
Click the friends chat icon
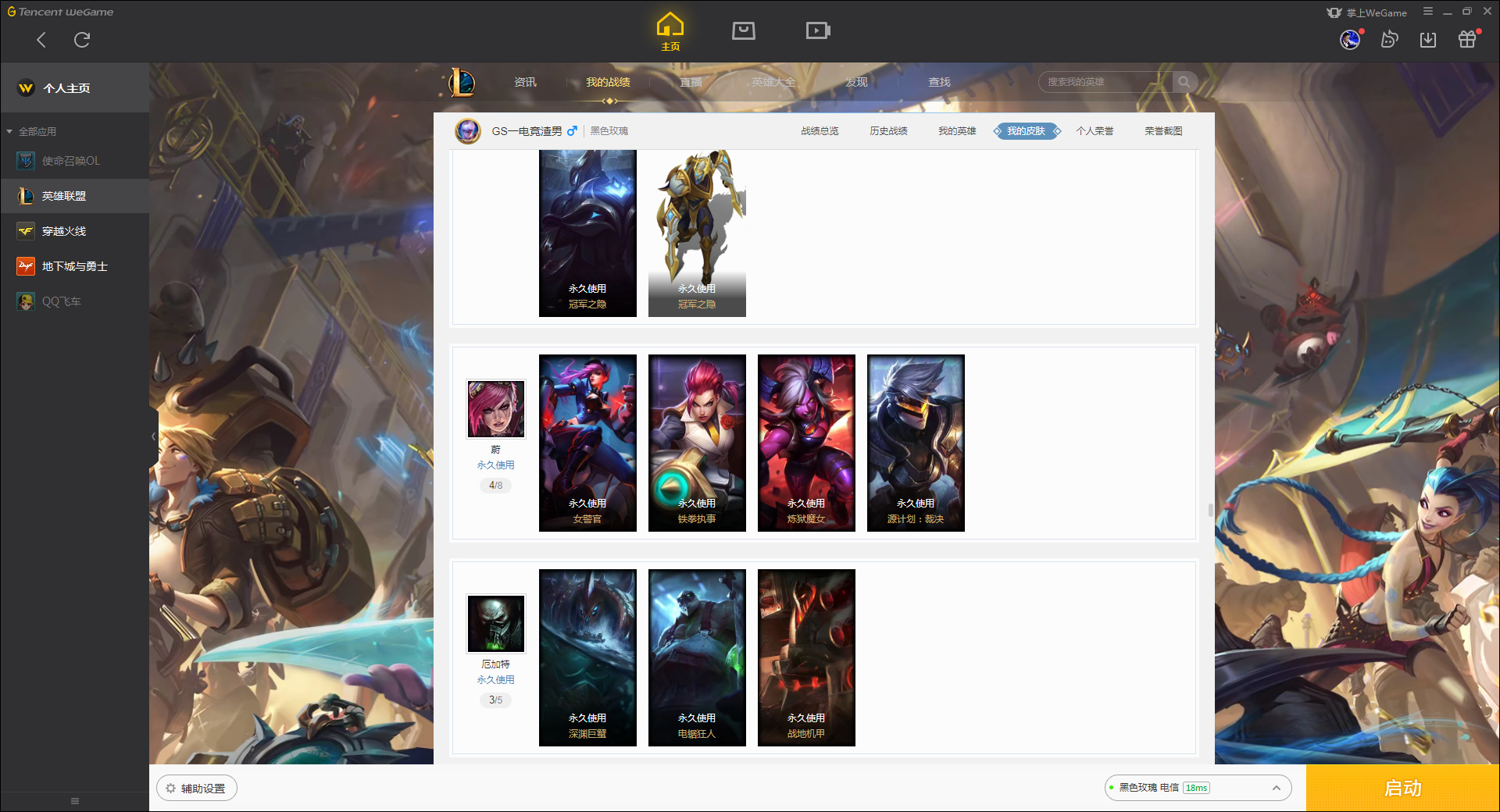coord(1389,39)
